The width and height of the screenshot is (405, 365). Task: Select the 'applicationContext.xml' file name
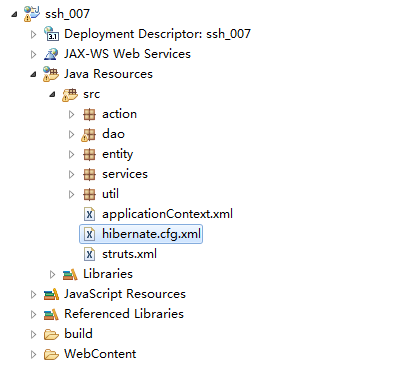click(167, 214)
